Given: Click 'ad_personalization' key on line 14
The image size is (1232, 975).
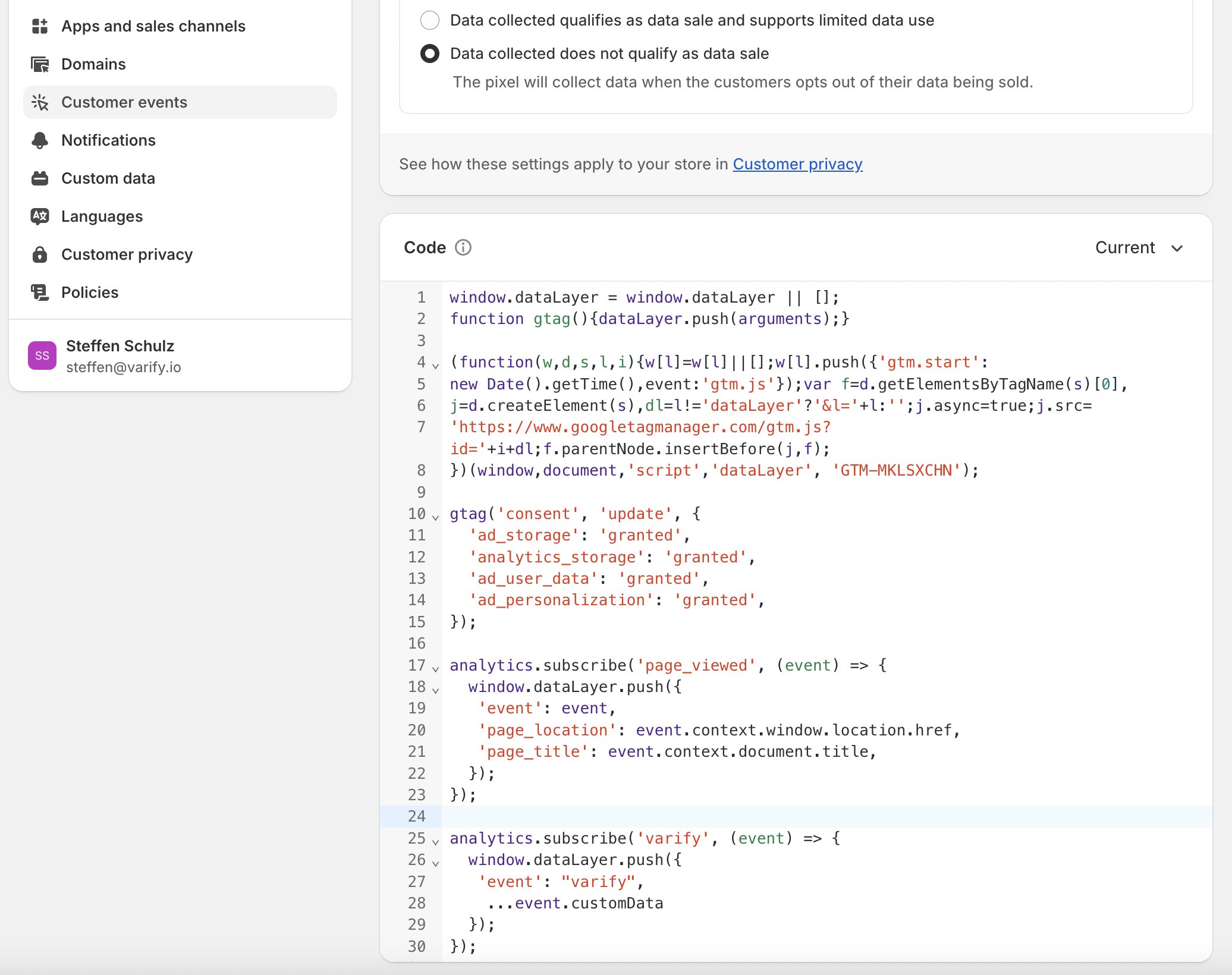Looking at the screenshot, I should pyautogui.click(x=562, y=600).
